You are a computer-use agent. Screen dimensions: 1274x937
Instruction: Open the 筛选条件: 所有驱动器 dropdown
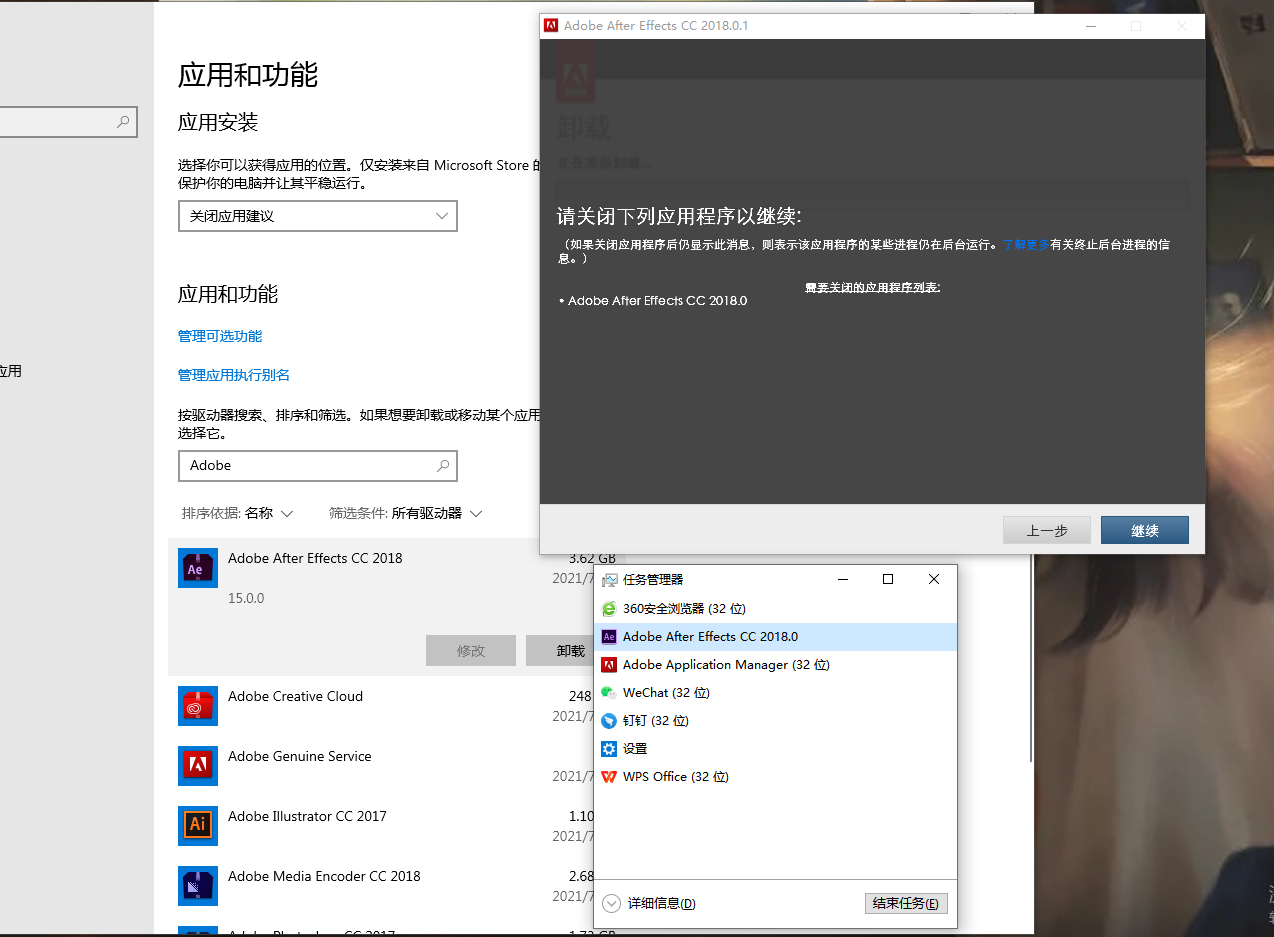(x=406, y=513)
